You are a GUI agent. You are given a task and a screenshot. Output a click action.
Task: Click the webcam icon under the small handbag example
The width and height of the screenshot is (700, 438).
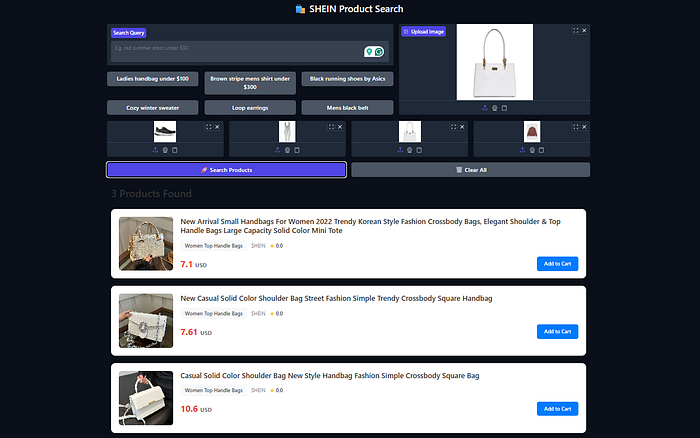[410, 150]
